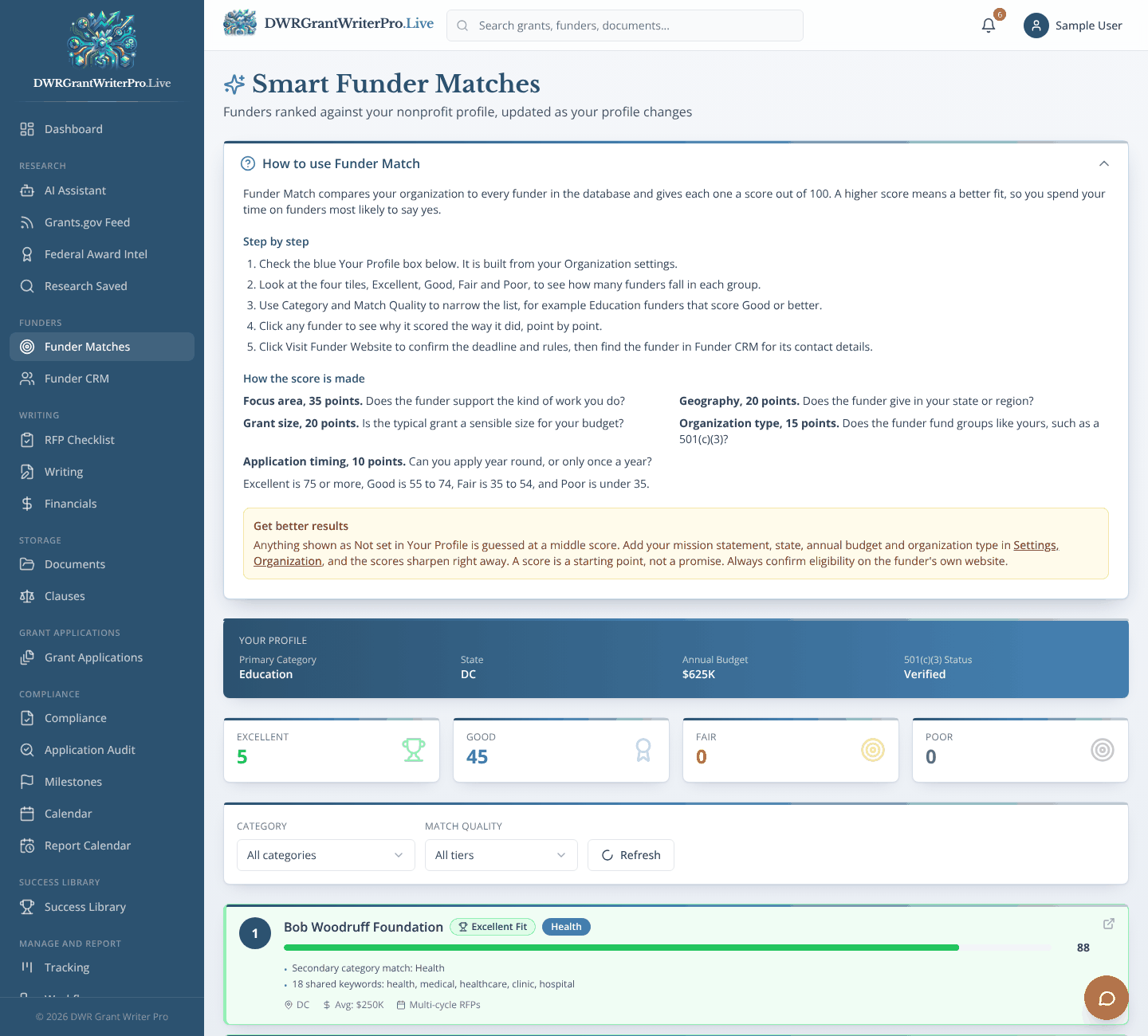Click the Grants.gov Feed RSS icon

coord(27,222)
